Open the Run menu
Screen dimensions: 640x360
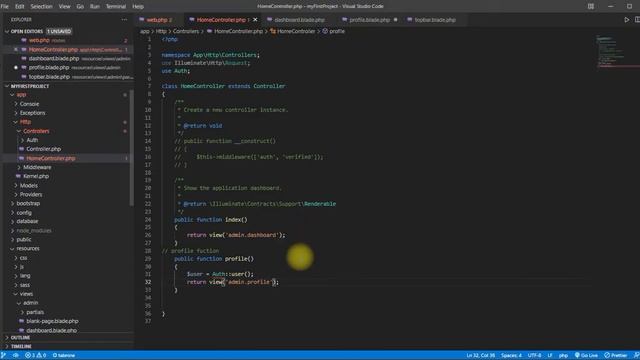point(95,6)
